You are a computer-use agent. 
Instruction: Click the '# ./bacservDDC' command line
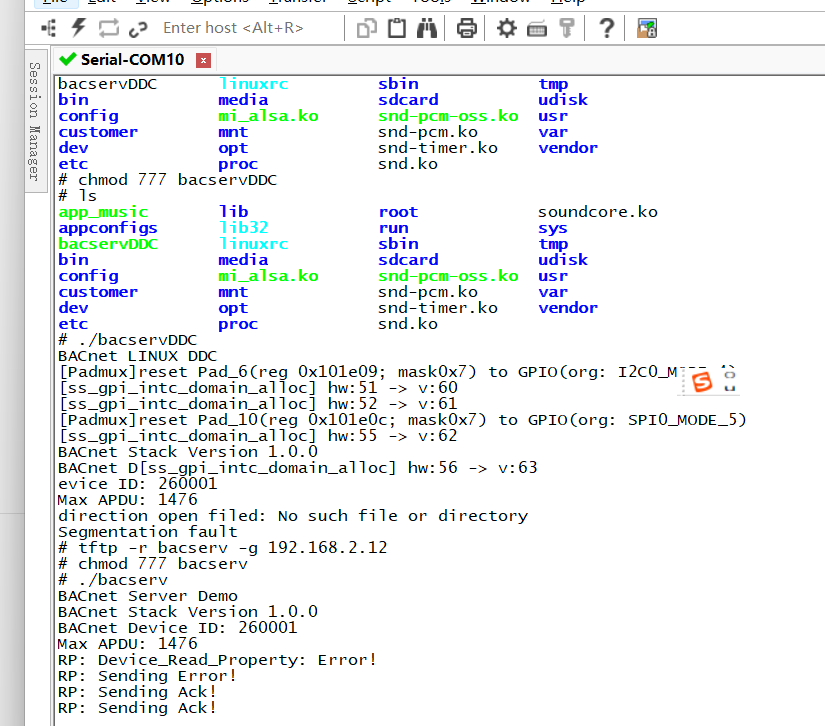click(x=127, y=340)
